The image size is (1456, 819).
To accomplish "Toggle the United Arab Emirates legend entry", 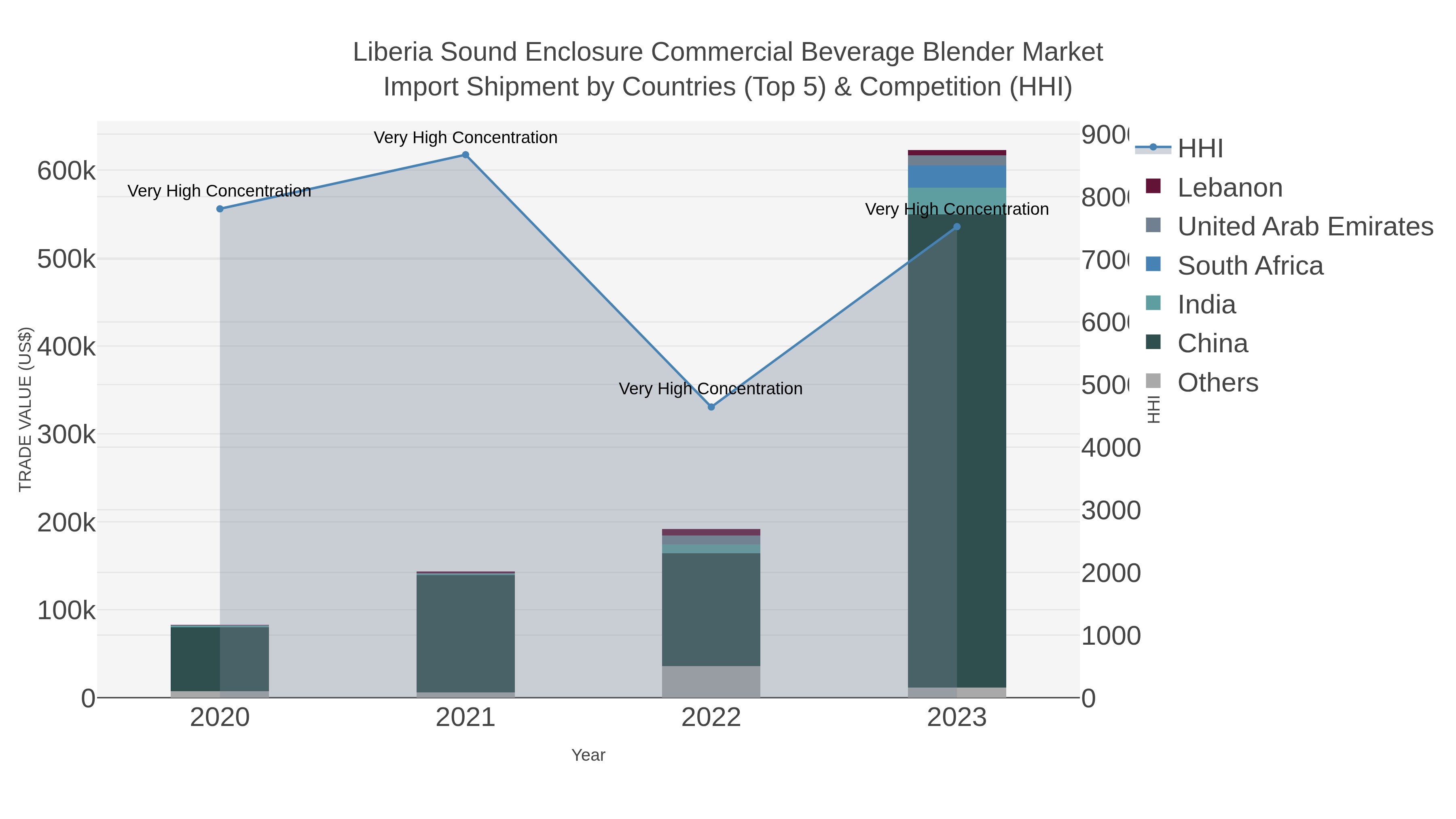I will pos(1290,226).
